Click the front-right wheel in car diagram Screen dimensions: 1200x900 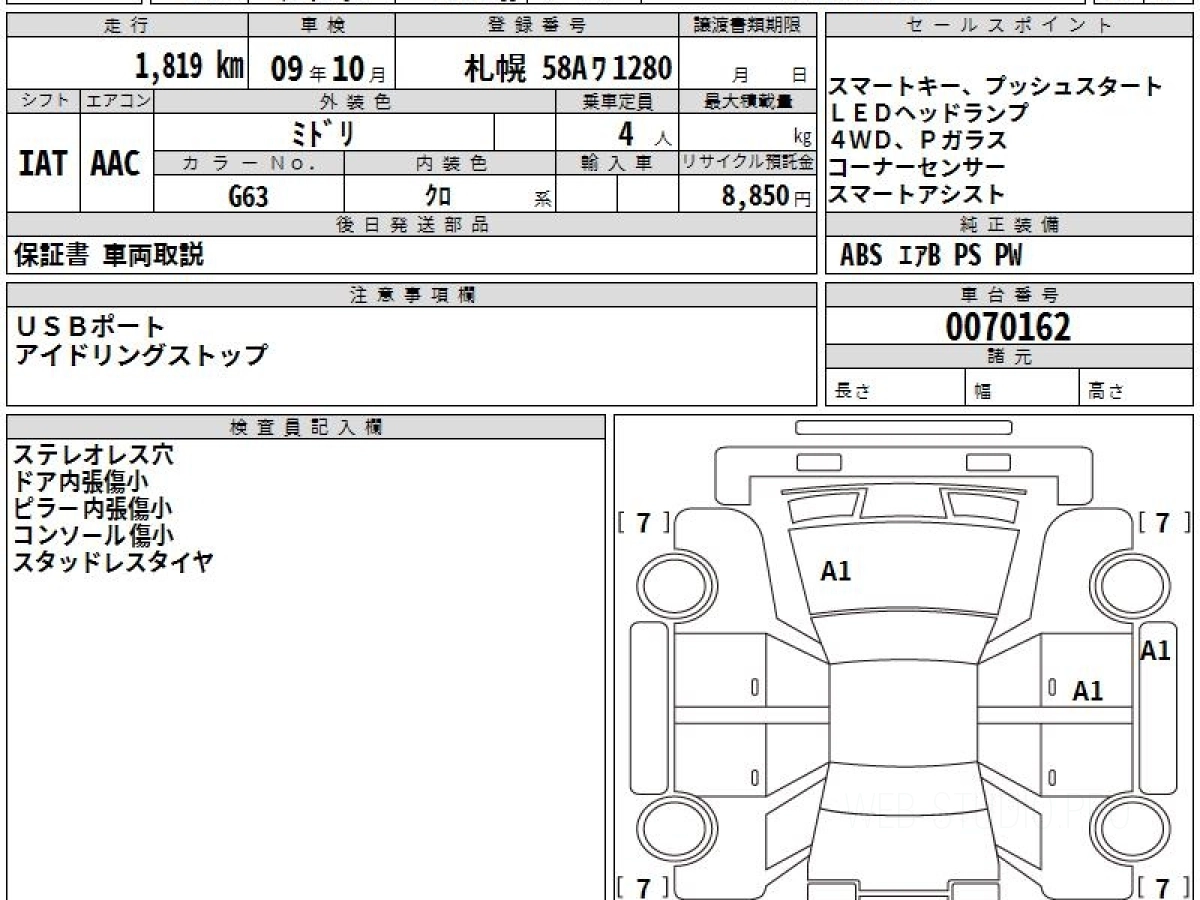point(1124,583)
